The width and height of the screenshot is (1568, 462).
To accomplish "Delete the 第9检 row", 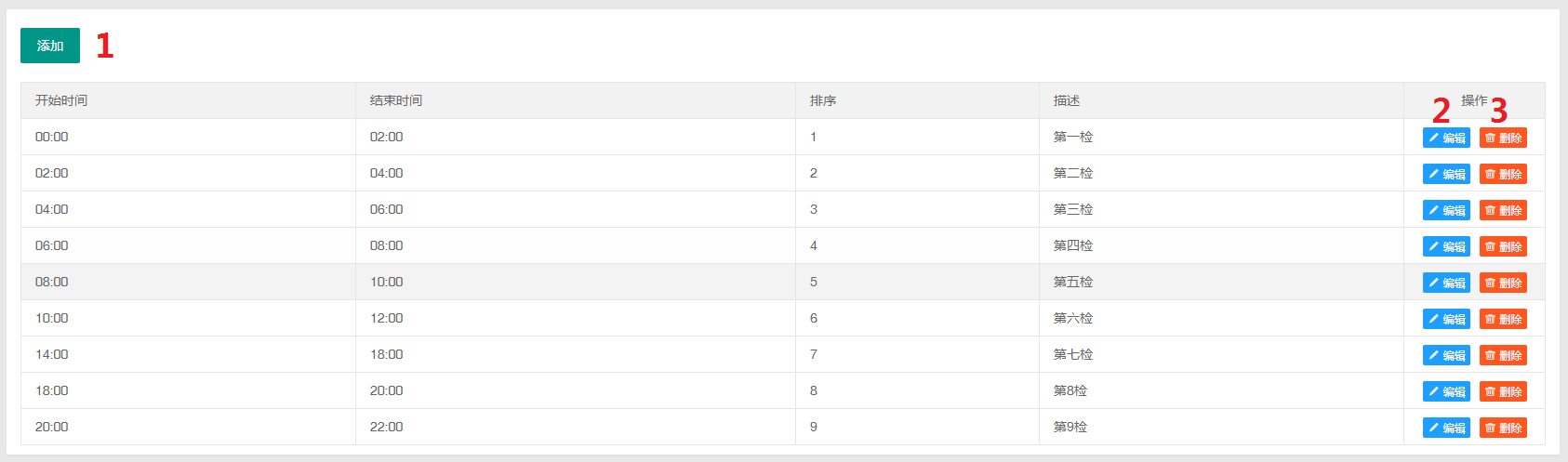I will [1503, 428].
